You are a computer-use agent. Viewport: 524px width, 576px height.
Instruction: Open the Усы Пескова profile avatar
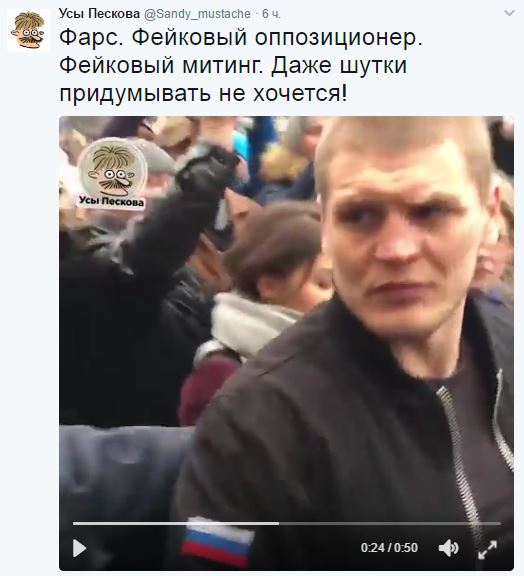pos(28,30)
